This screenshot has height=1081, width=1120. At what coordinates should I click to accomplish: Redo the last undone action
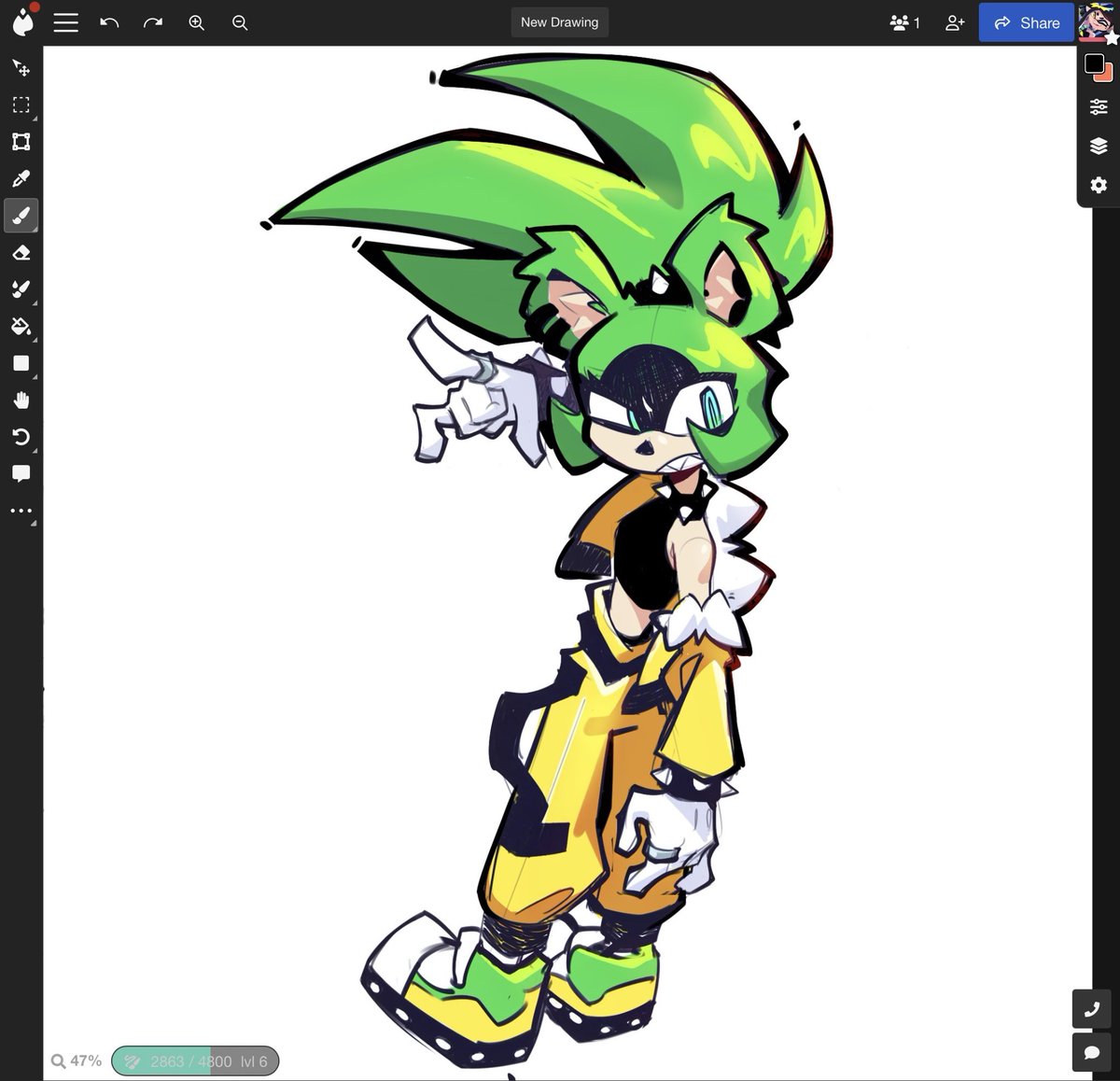(153, 22)
